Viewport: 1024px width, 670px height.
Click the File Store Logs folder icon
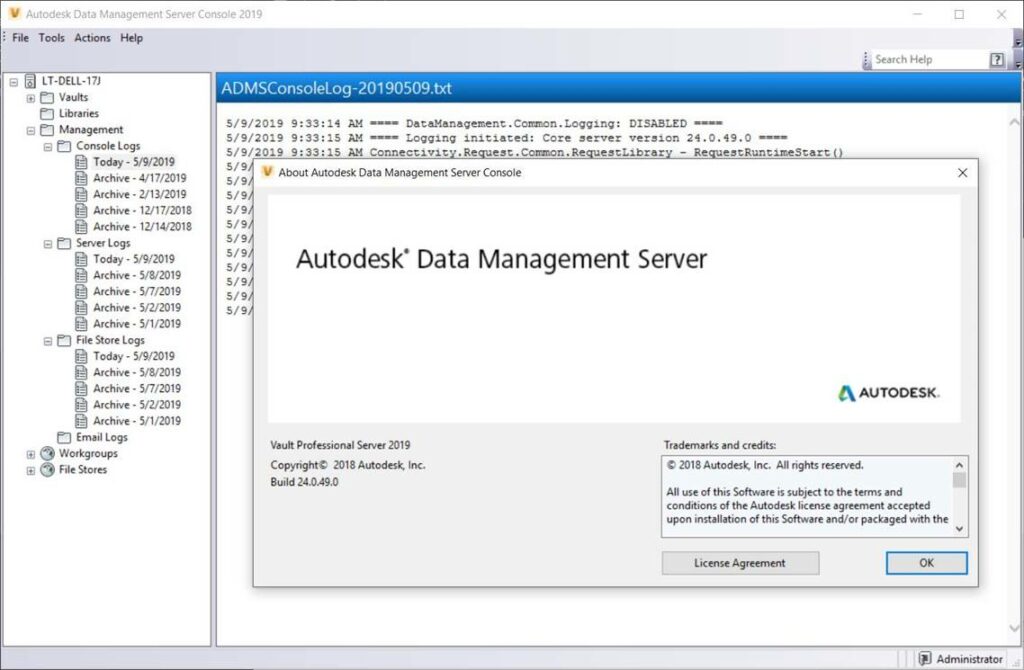click(64, 340)
